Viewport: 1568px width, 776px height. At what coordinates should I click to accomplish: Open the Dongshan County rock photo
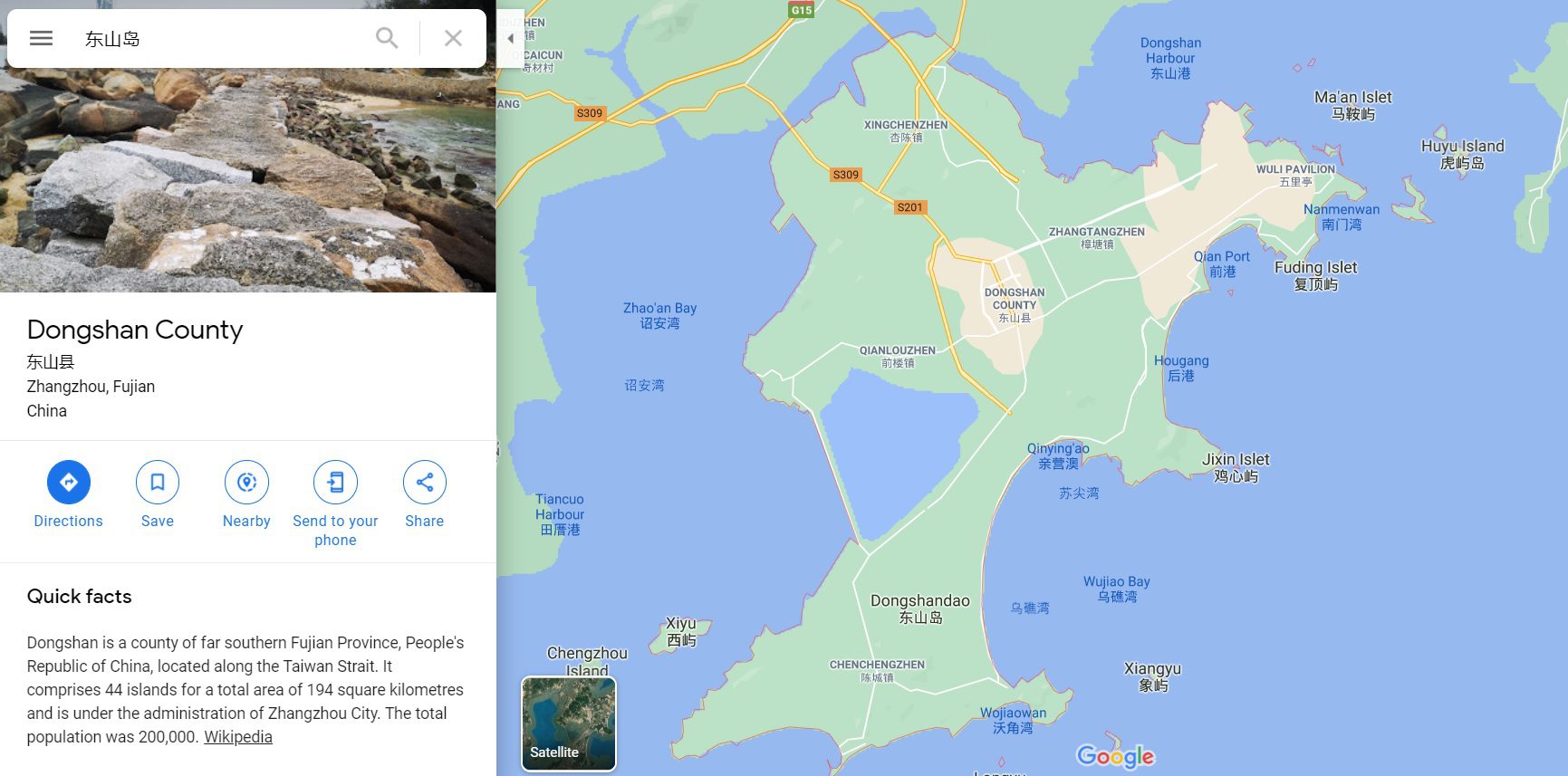[x=248, y=181]
